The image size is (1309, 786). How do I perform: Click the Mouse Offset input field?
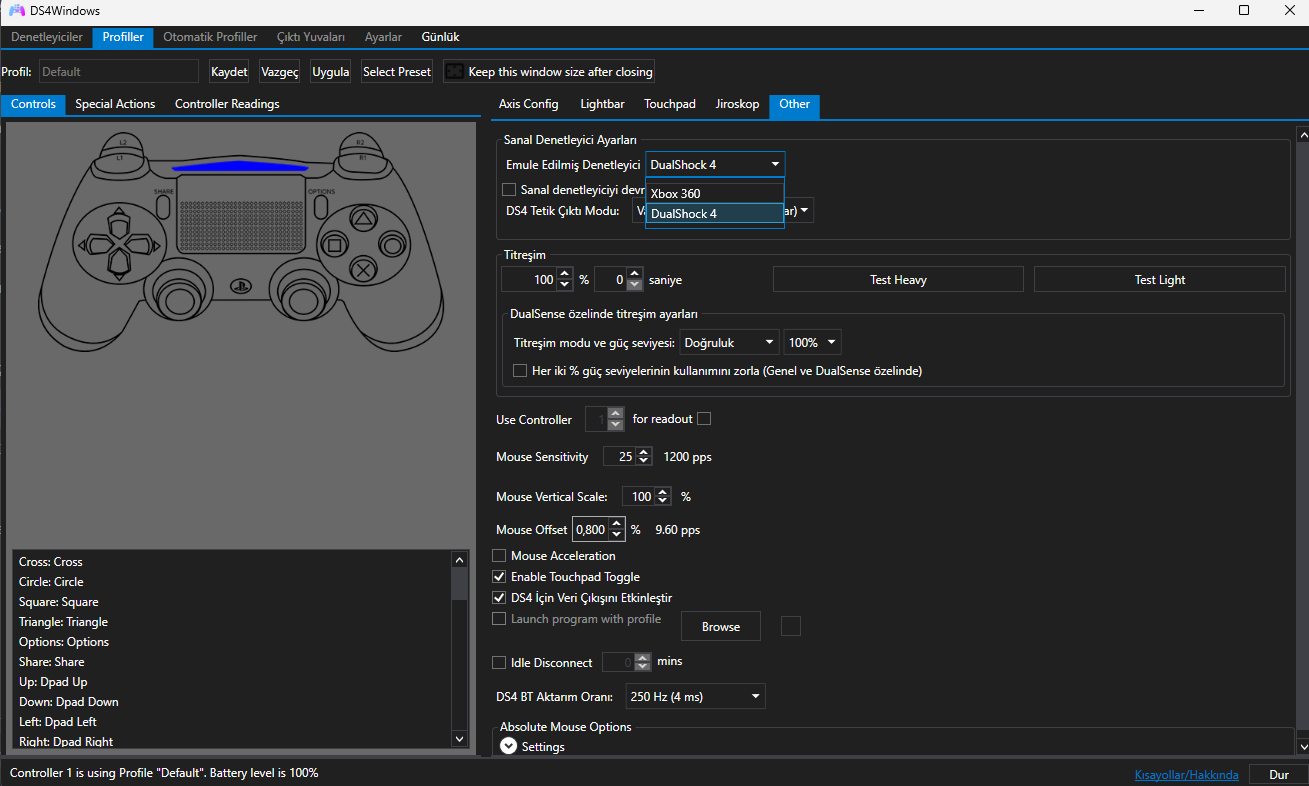point(590,530)
